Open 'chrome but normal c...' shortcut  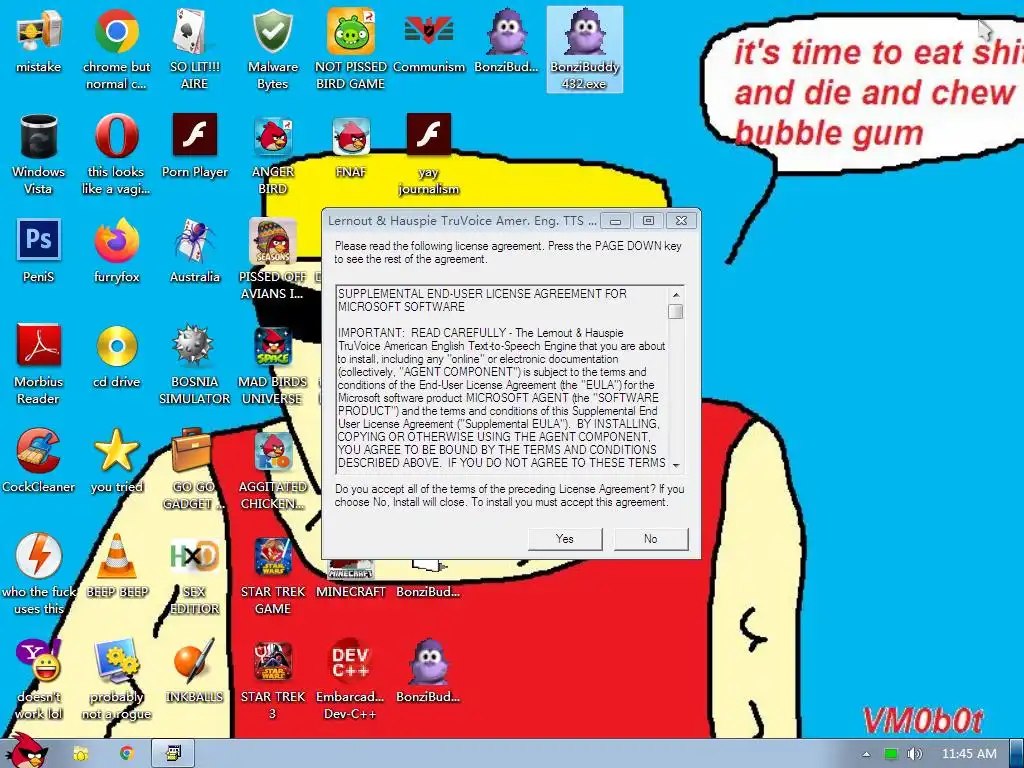[116, 49]
